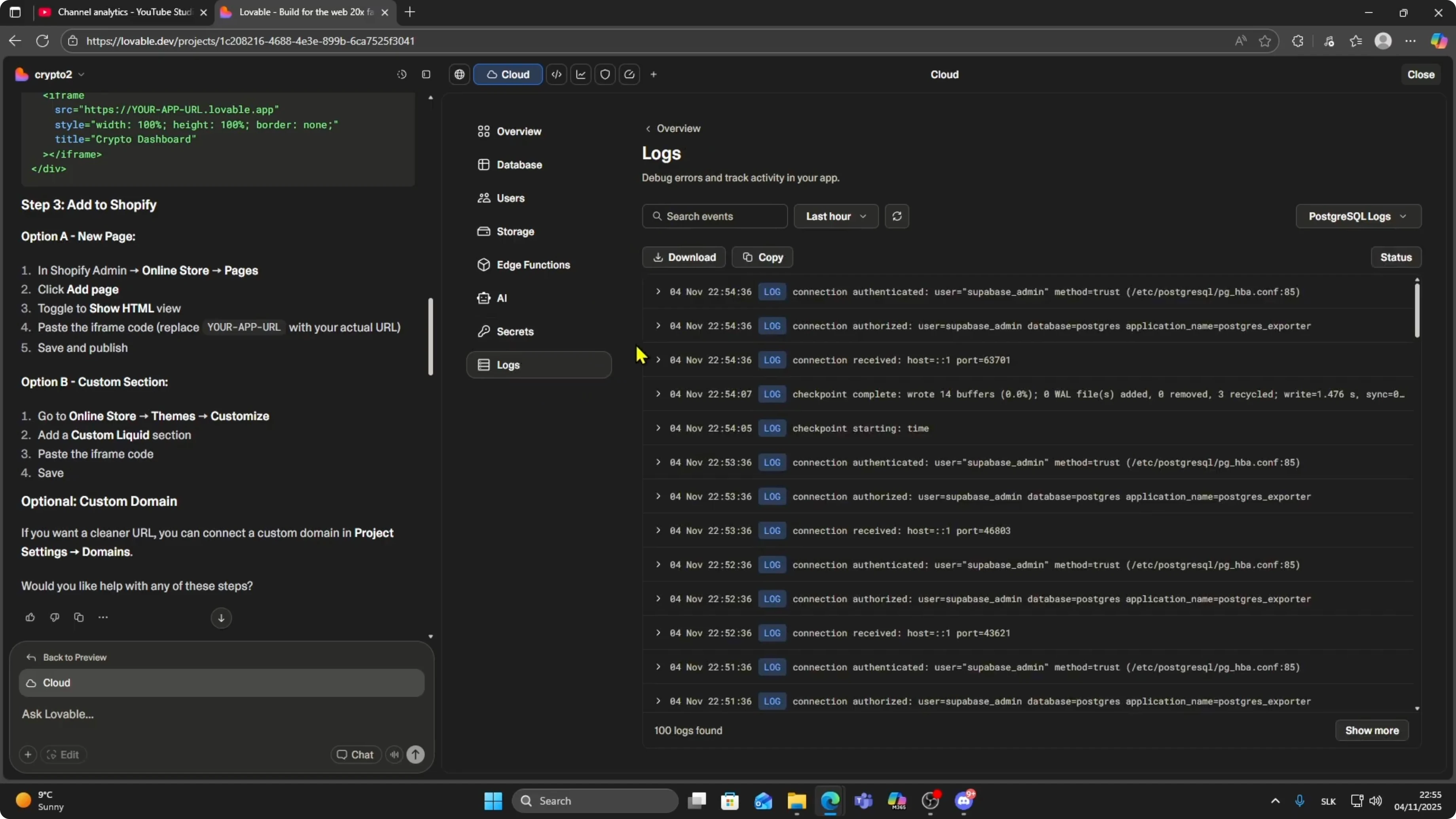Viewport: 1456px width, 819px height.
Task: Open browser extensions icon
Action: pyautogui.click(x=1298, y=41)
